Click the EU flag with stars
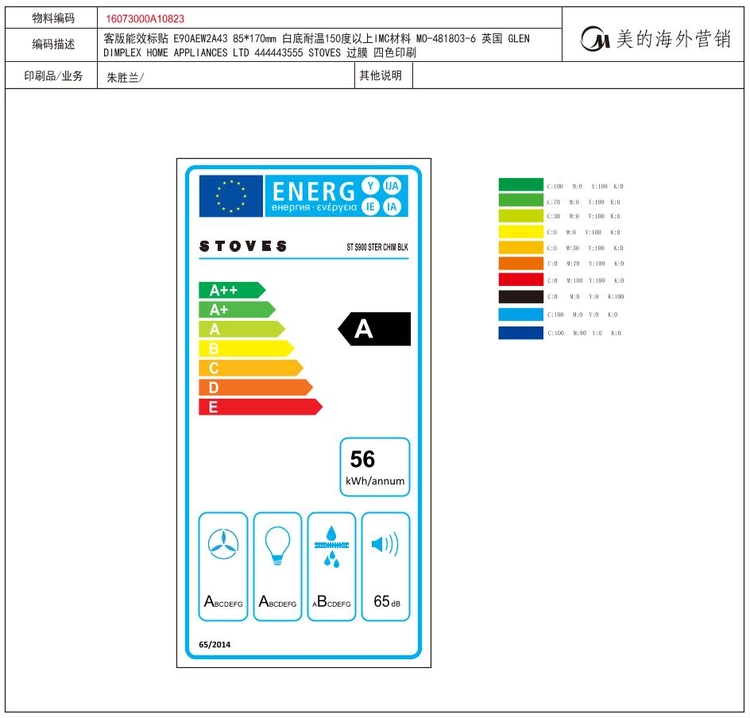The height and width of the screenshot is (718, 750). pyautogui.click(x=231, y=196)
